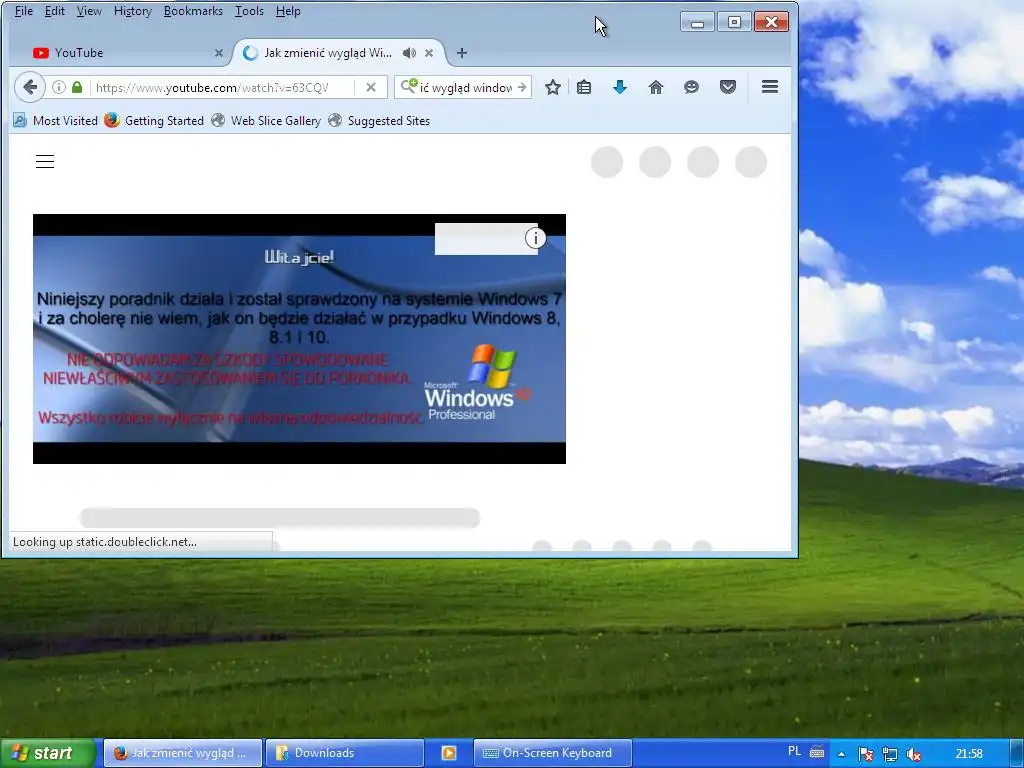Open the Web Slice Gallery bookmark
This screenshot has height=768, width=1024.
[x=266, y=121]
